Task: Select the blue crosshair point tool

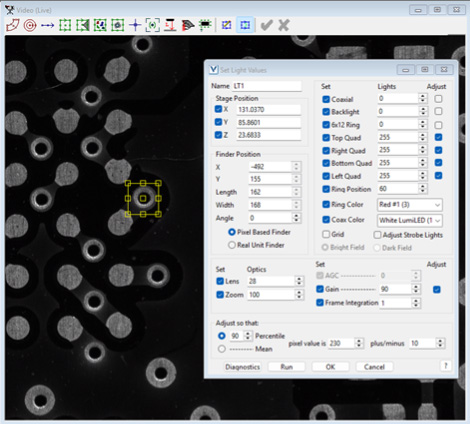Action: click(x=135, y=25)
